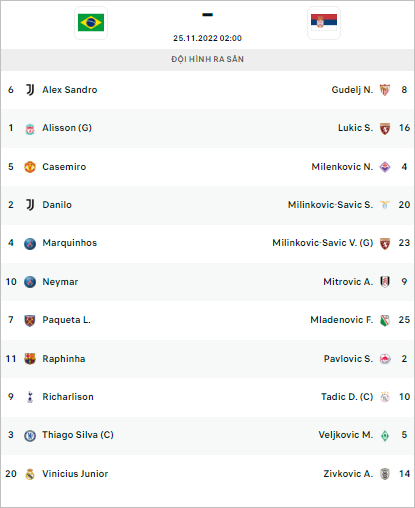Screen dimensions: 415x508
Task: Click Fulham crest next to Mitrovic A.
Action: [385, 282]
